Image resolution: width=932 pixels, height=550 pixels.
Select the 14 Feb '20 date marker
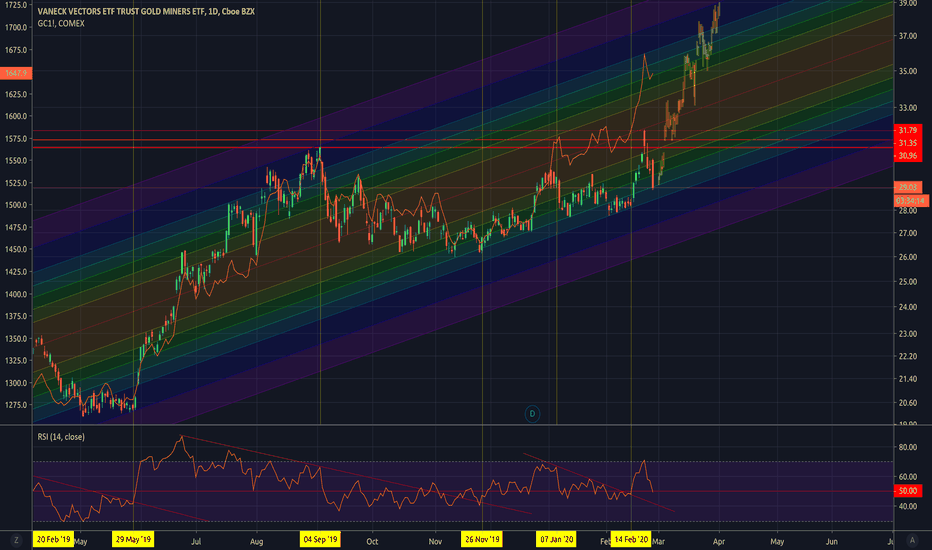tap(631, 540)
